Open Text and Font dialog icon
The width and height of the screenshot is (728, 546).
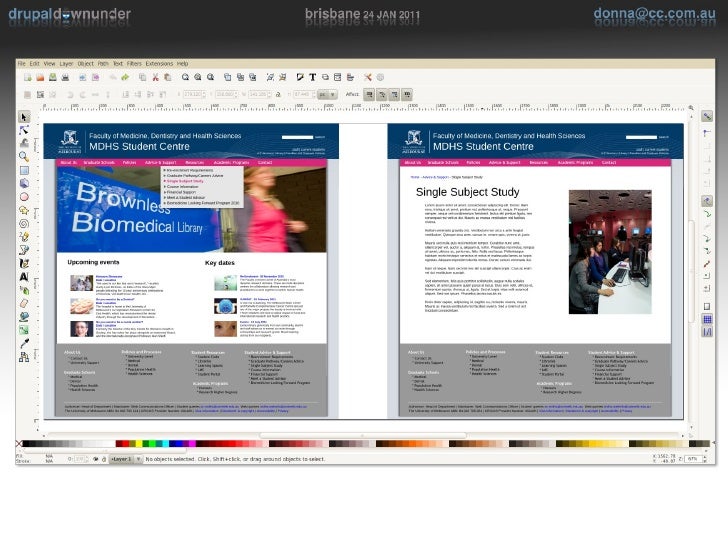tap(312, 78)
